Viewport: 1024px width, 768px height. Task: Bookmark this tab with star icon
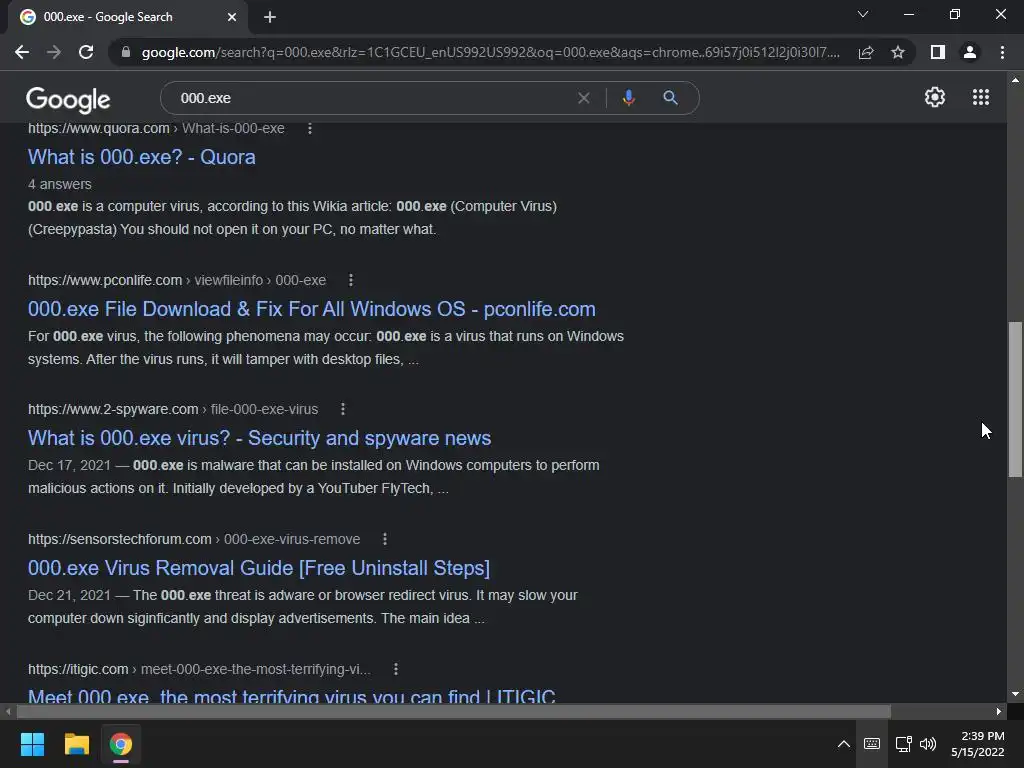pyautogui.click(x=898, y=52)
